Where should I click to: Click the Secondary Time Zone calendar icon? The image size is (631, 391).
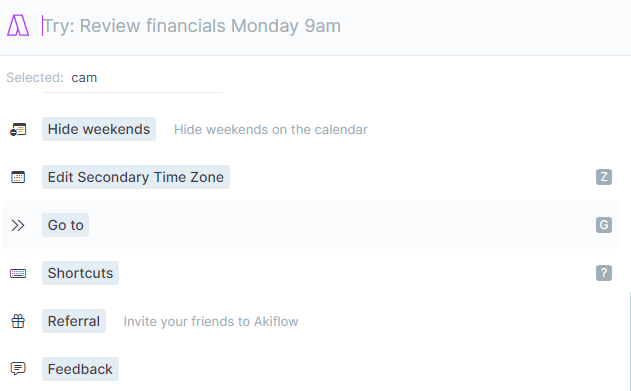coord(18,177)
